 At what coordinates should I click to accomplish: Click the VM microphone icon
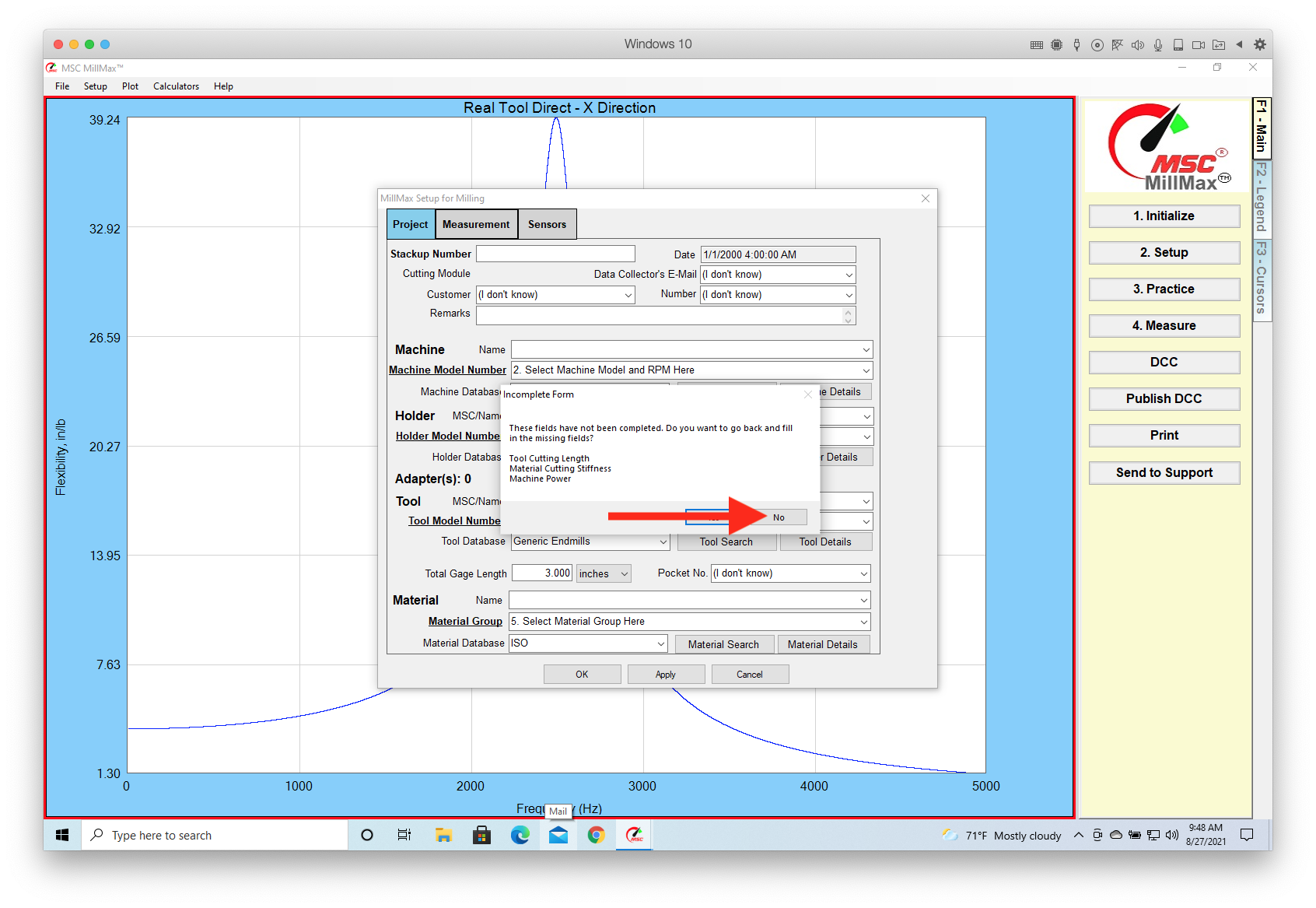point(1158,44)
